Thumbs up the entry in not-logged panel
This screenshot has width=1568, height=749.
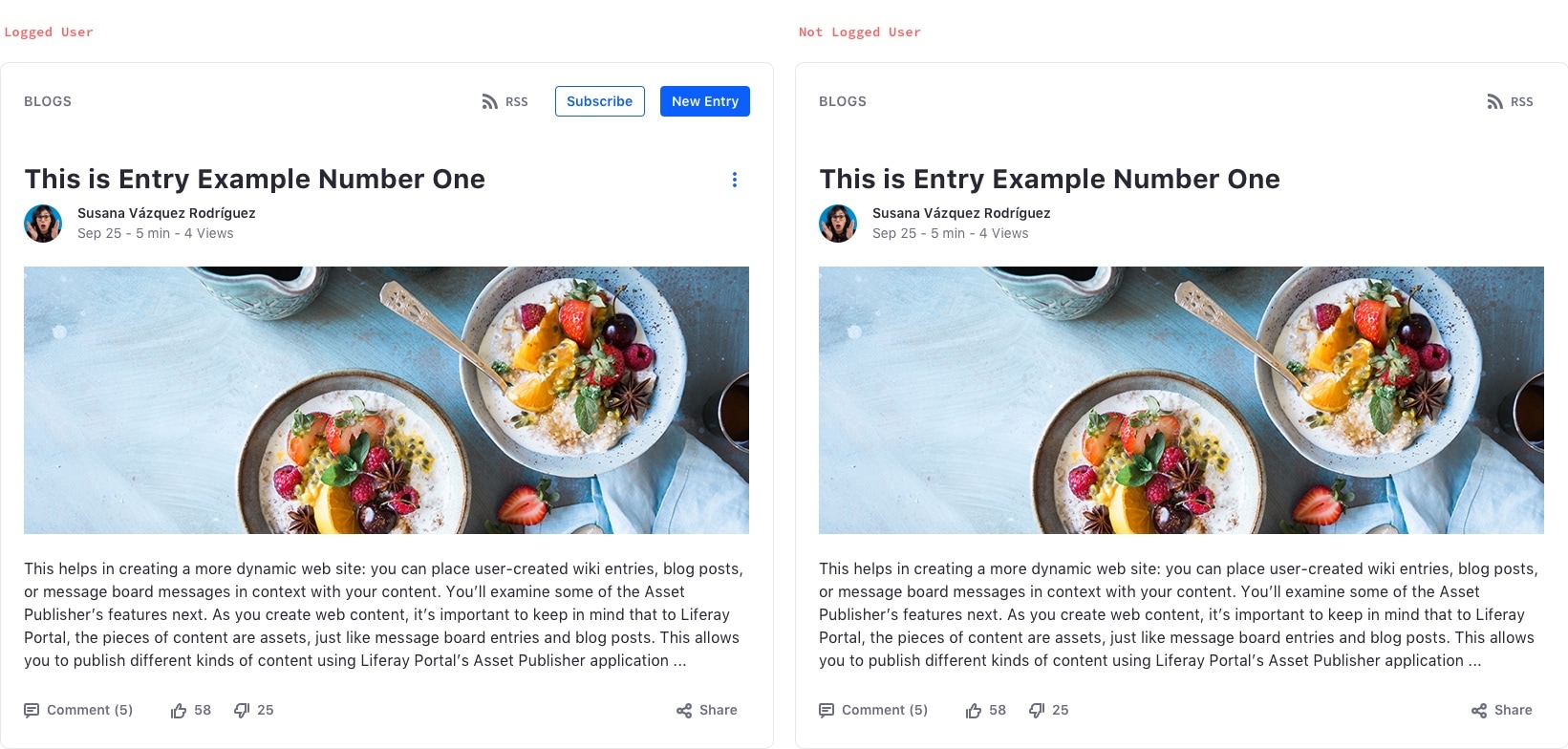[x=974, y=711]
